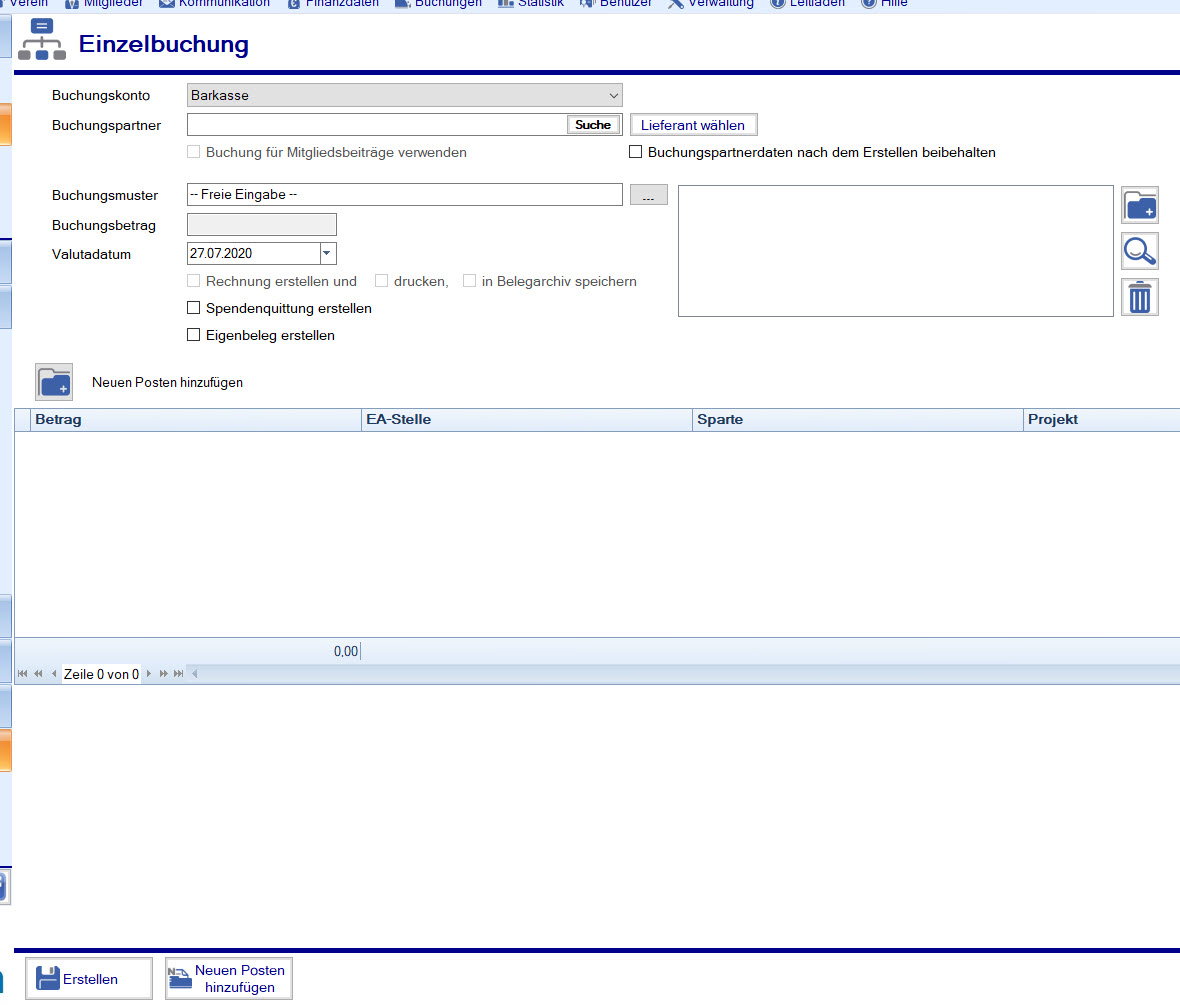Open the Finanzdaten menu
This screenshot has height=1005, width=1180.
coord(332,4)
